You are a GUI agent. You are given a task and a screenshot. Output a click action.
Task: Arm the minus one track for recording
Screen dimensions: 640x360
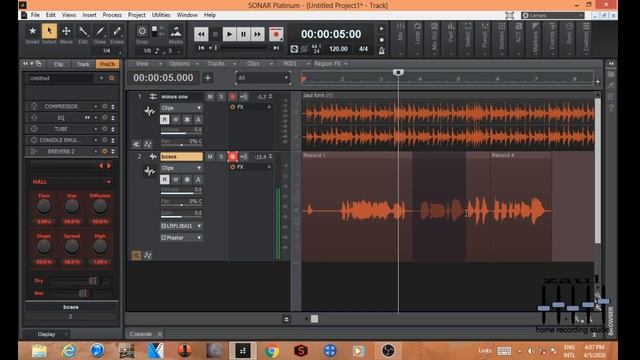pos(232,97)
